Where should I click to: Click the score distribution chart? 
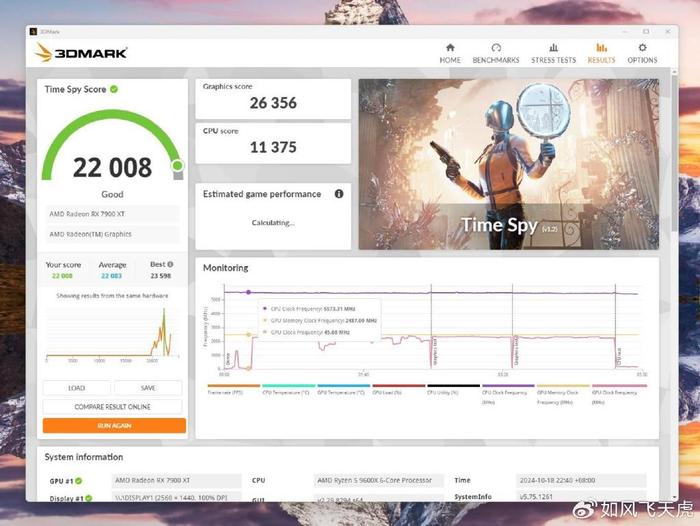112,334
